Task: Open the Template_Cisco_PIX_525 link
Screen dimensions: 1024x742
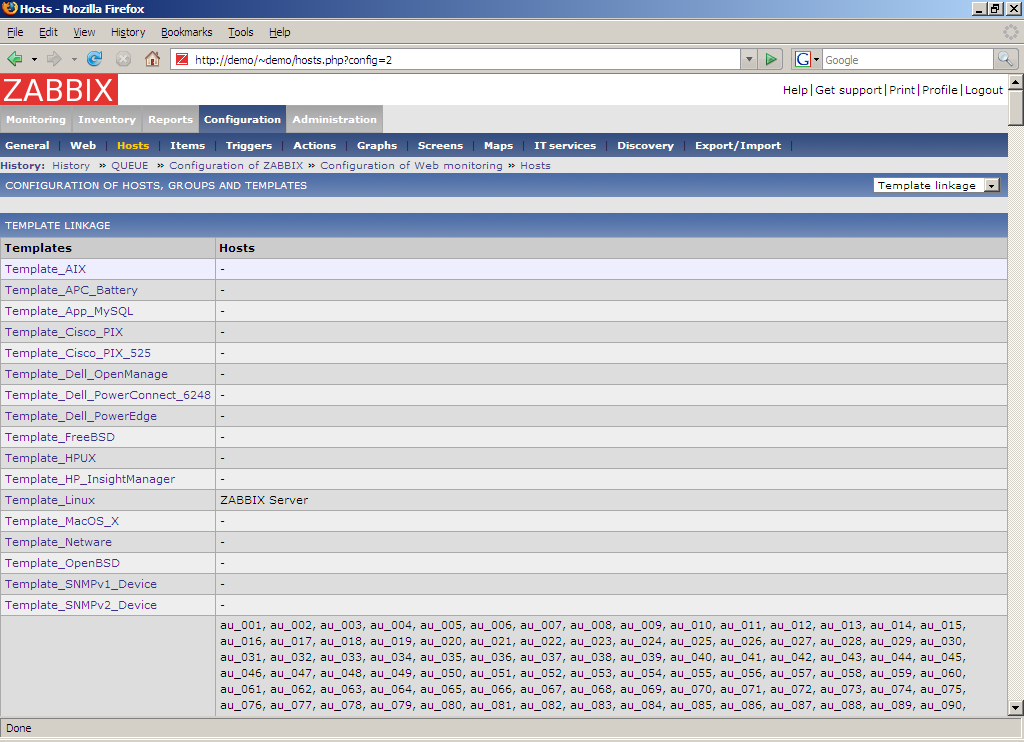Action: click(78, 353)
